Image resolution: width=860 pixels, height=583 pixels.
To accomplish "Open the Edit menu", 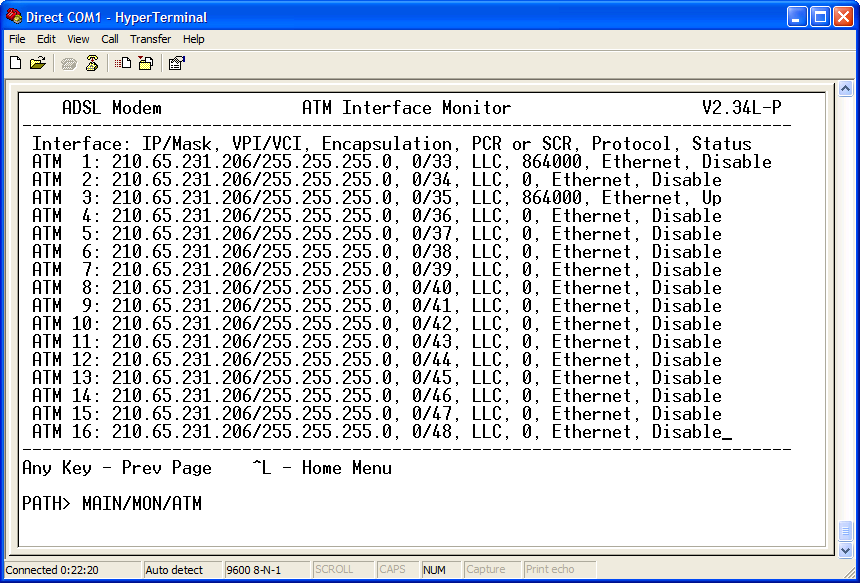I will click(46, 39).
